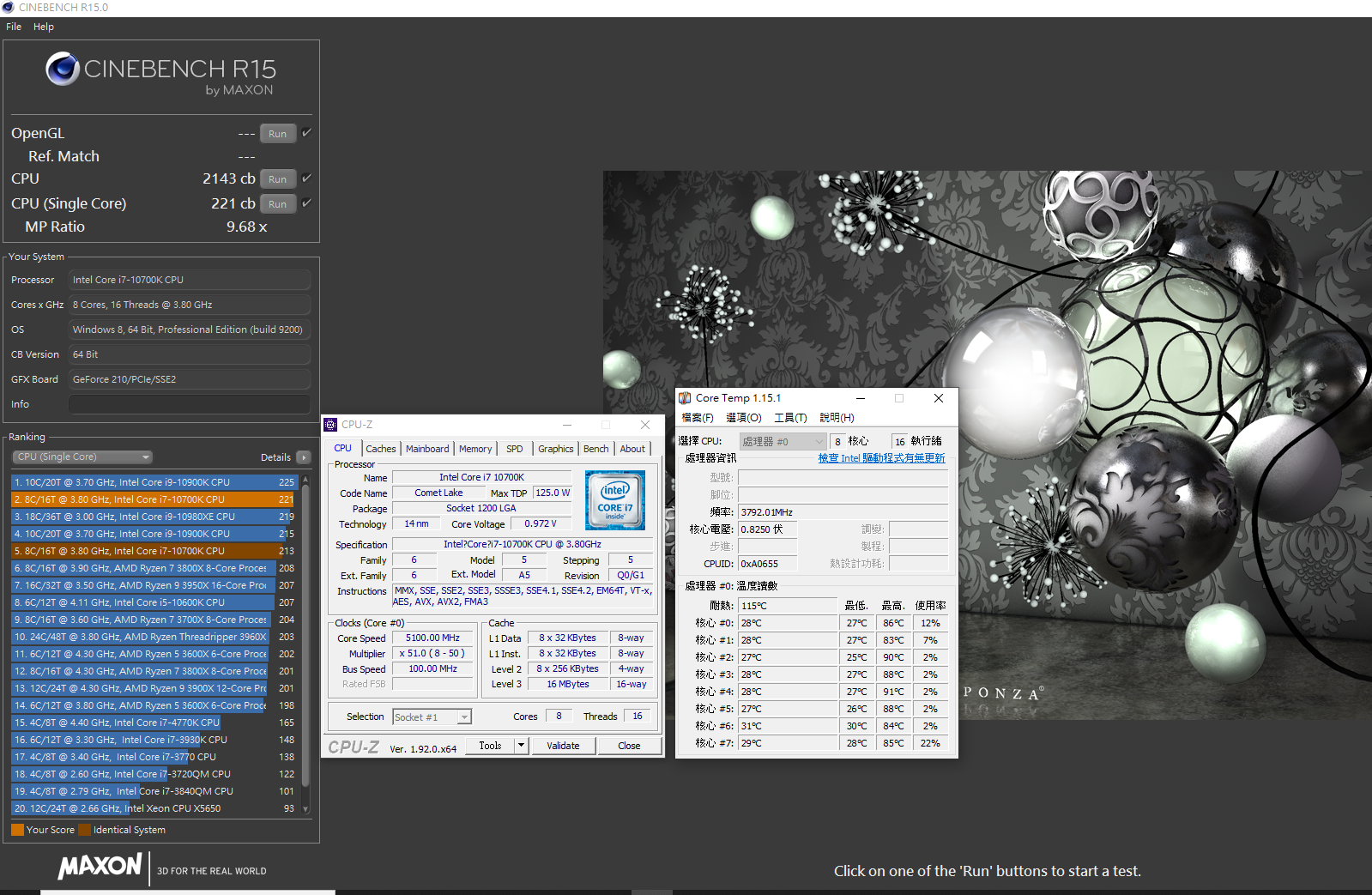Click the CPU-Z window title icon
The height and width of the screenshot is (895, 1372).
(330, 425)
